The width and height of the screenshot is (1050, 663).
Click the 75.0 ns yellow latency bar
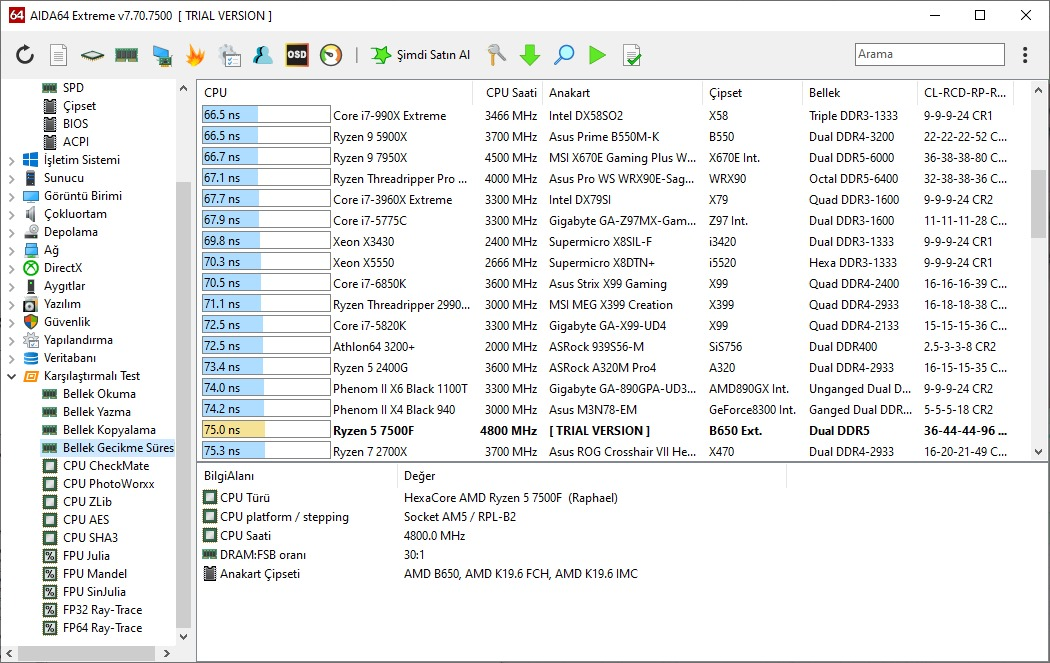click(234, 431)
